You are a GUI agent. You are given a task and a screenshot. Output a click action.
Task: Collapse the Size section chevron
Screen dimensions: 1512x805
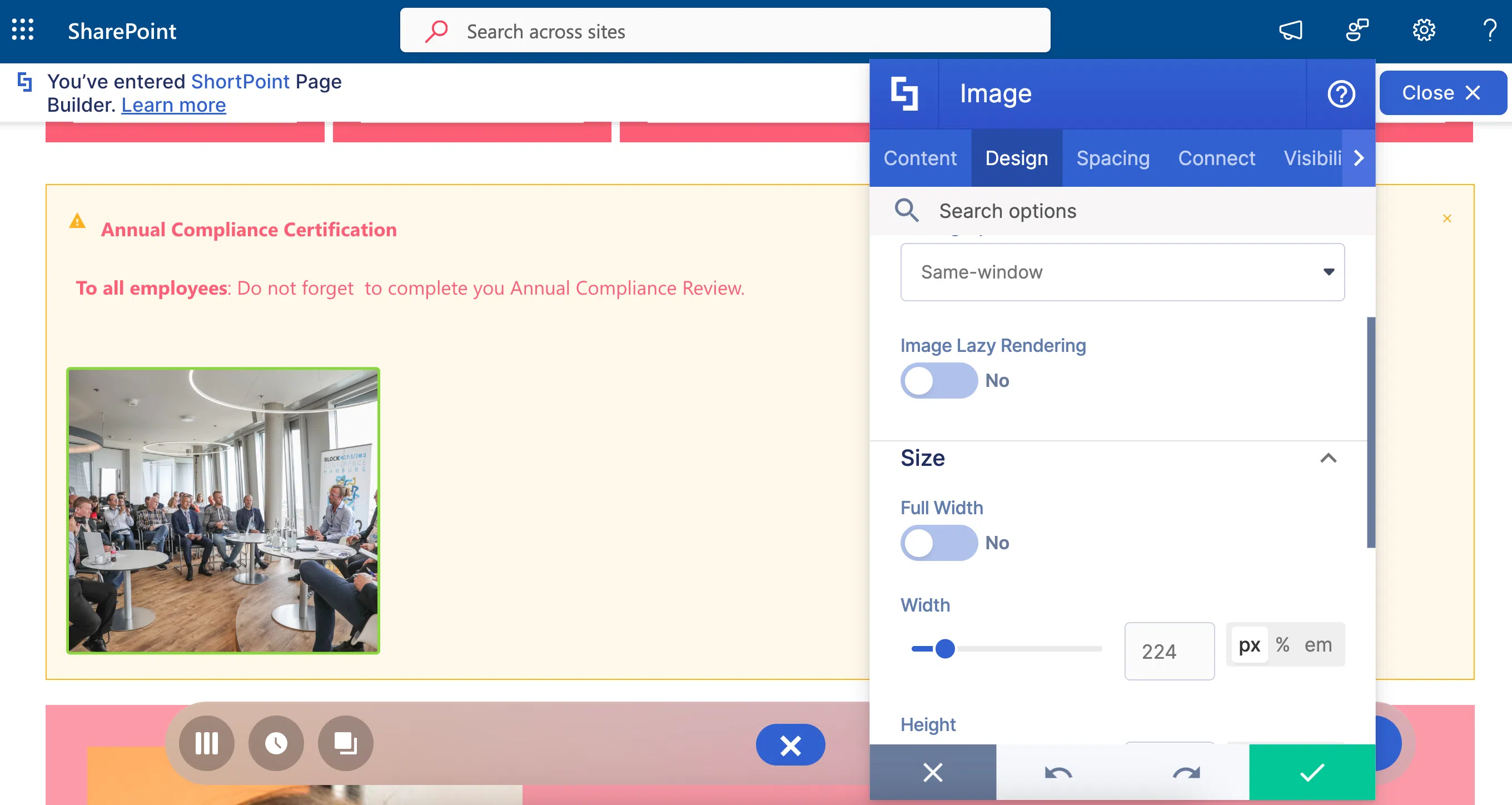pos(1329,458)
